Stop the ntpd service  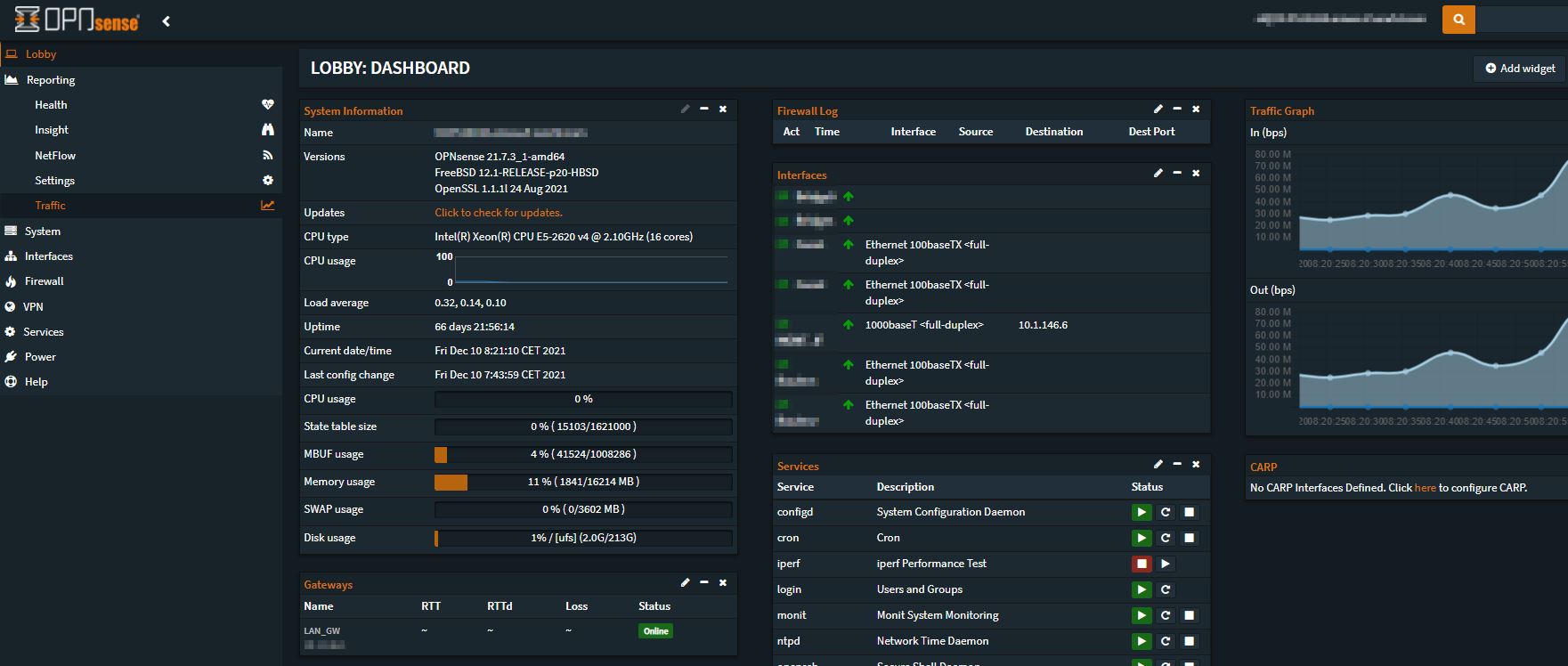1189,641
